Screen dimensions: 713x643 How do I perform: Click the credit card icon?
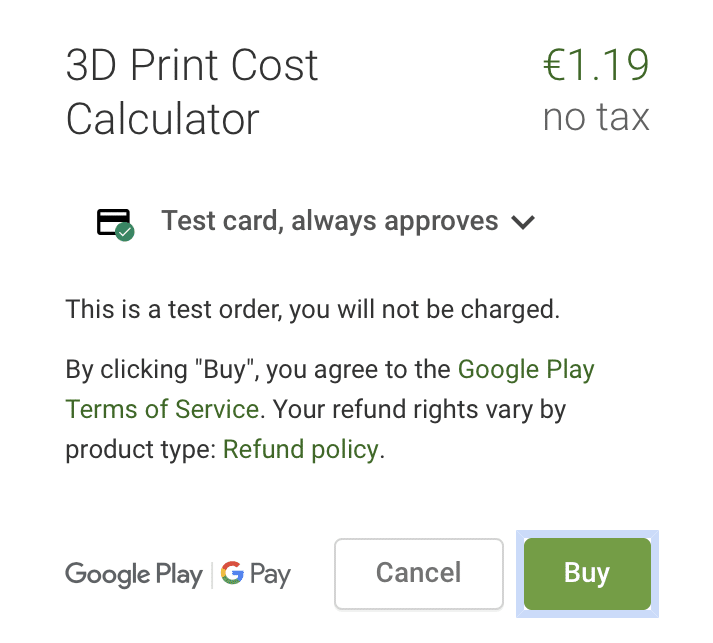pos(114,222)
